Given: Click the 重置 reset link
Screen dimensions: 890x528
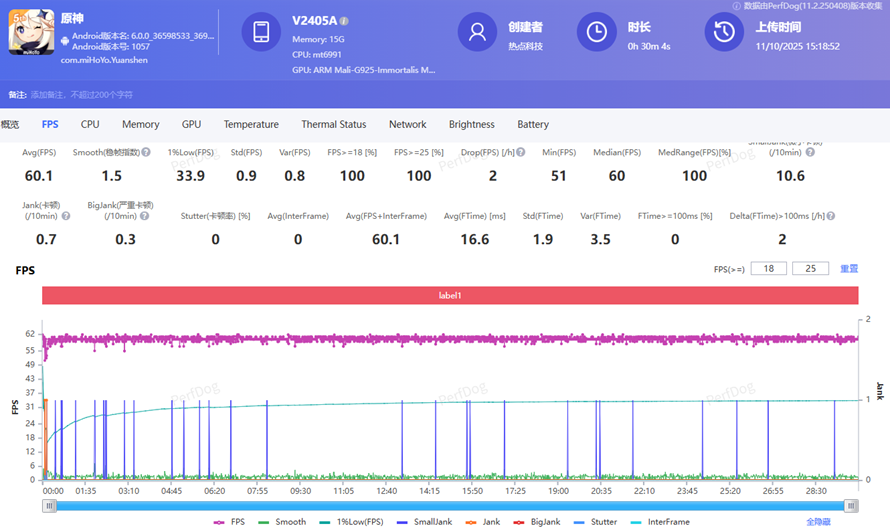Looking at the screenshot, I should pyautogui.click(x=848, y=269).
